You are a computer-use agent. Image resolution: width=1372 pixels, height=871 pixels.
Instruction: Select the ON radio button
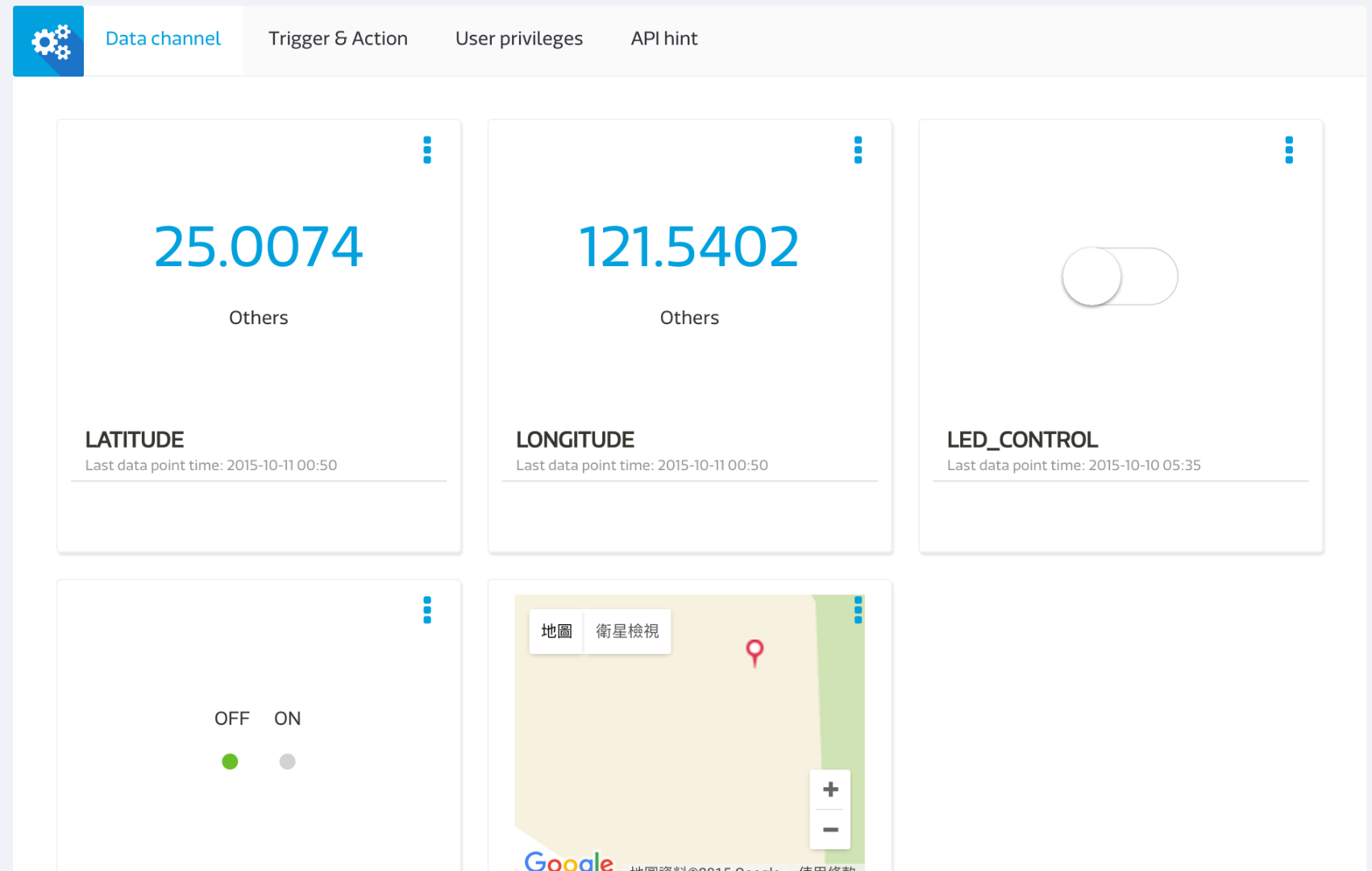(x=287, y=761)
